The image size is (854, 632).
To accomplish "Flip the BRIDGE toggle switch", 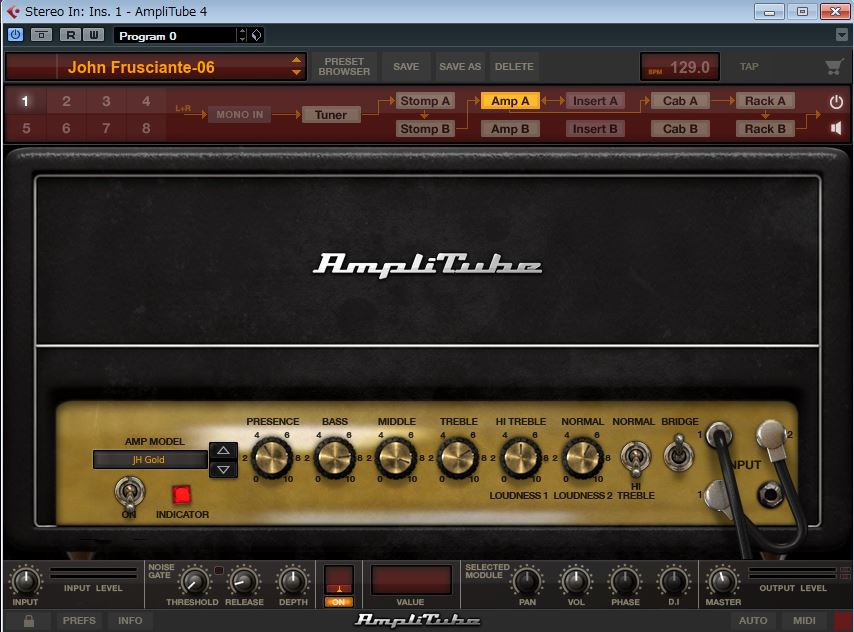I will point(679,452).
